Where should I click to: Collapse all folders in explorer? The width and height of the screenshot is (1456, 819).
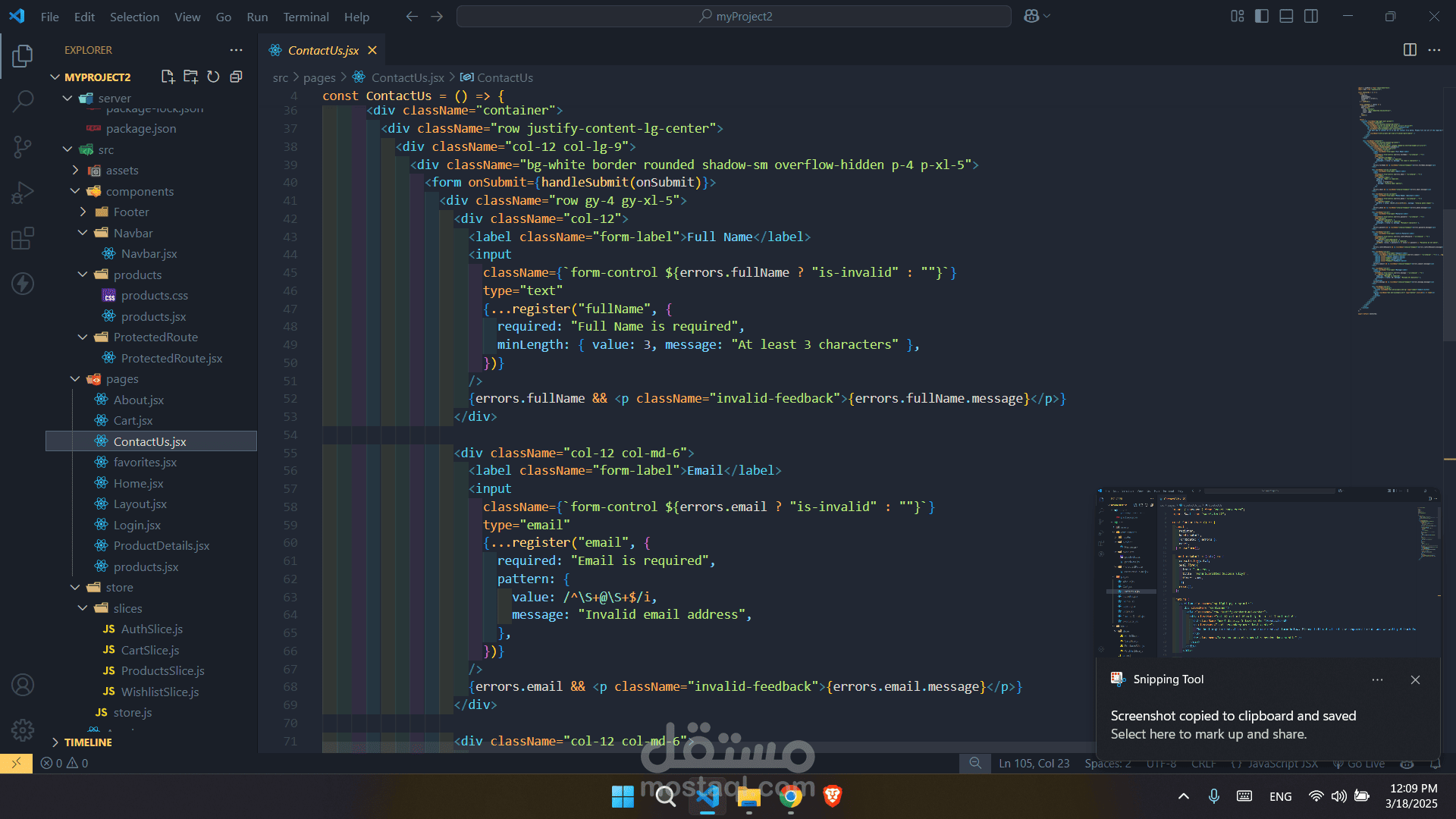click(x=236, y=77)
